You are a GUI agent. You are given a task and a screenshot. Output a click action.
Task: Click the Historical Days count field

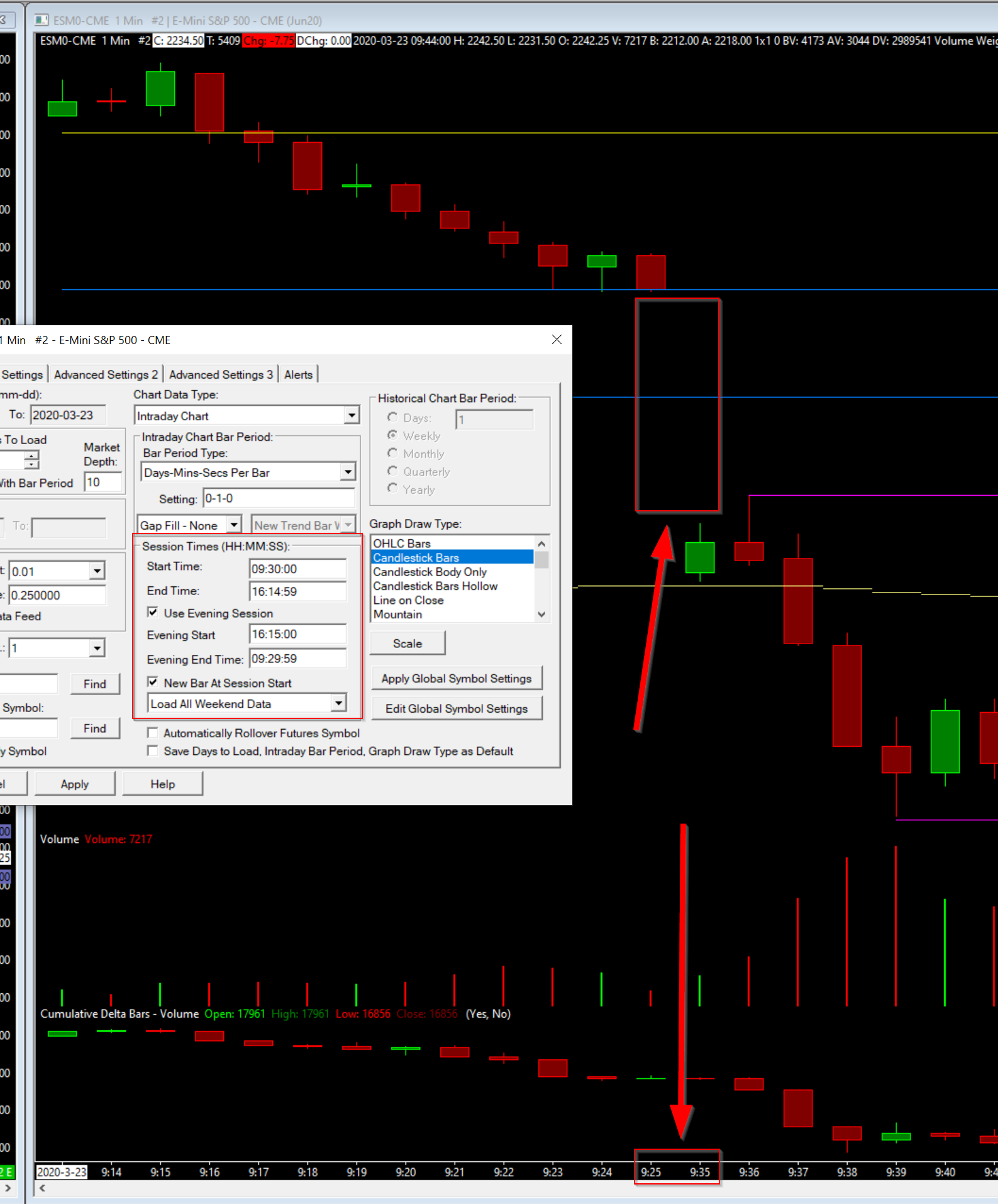coord(495,419)
